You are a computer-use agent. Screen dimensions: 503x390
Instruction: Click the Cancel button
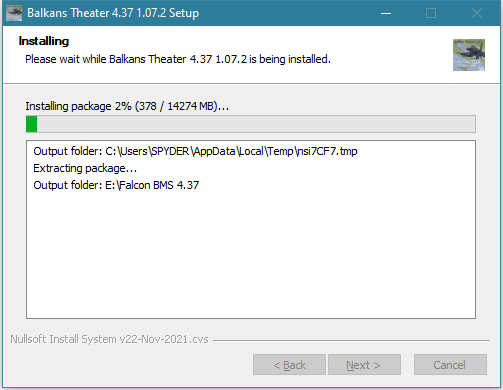pyautogui.click(x=450, y=365)
